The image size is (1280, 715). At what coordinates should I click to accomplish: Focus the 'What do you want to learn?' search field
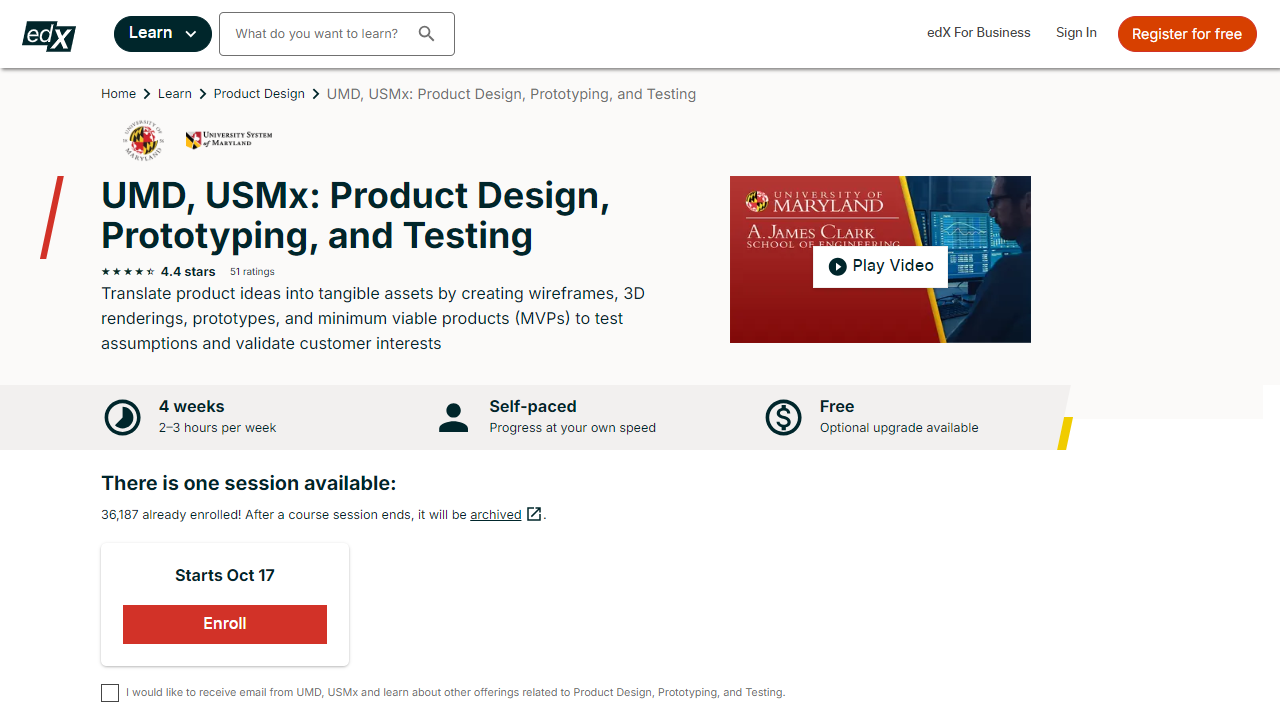337,34
